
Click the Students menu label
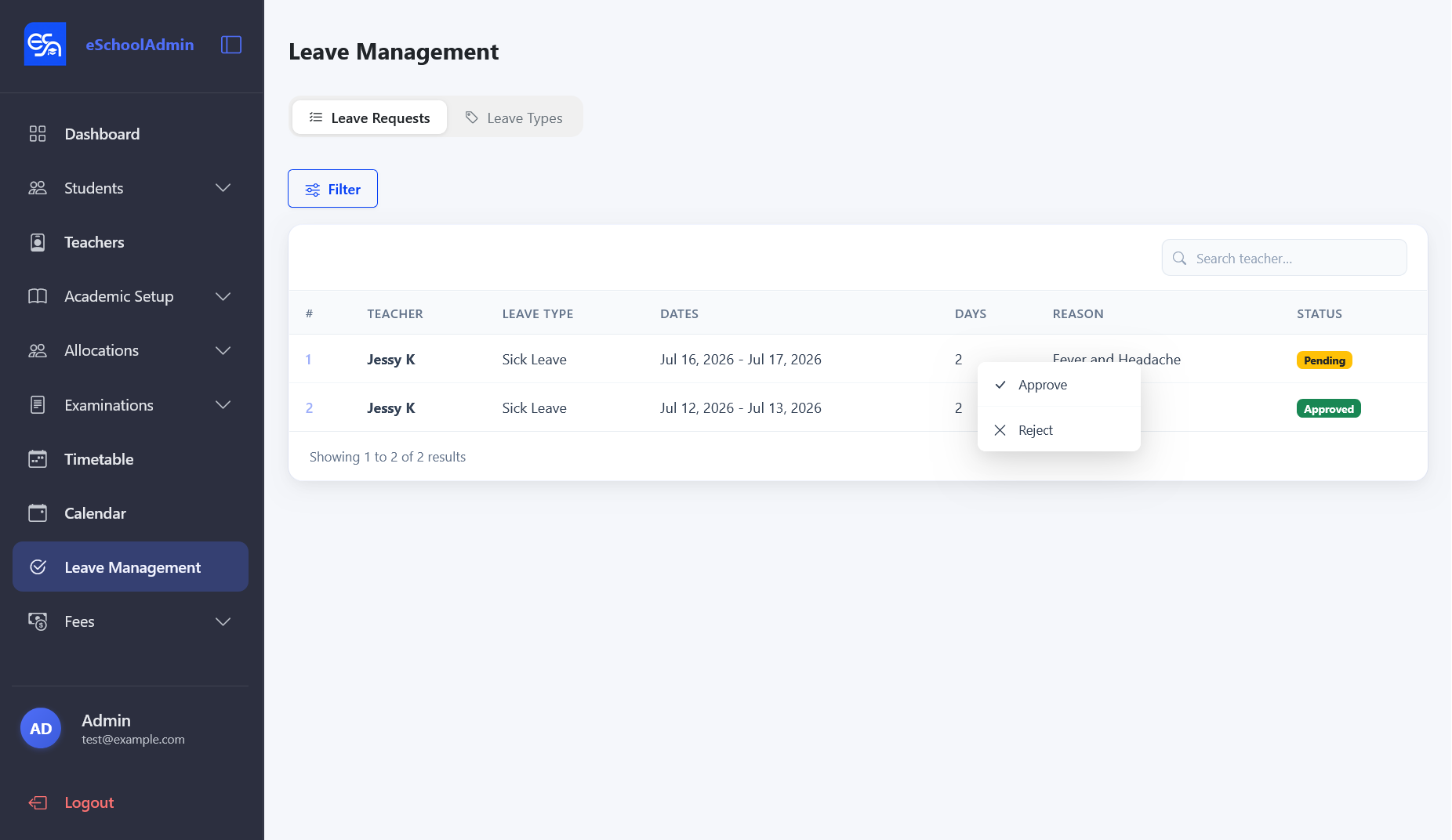pos(94,188)
